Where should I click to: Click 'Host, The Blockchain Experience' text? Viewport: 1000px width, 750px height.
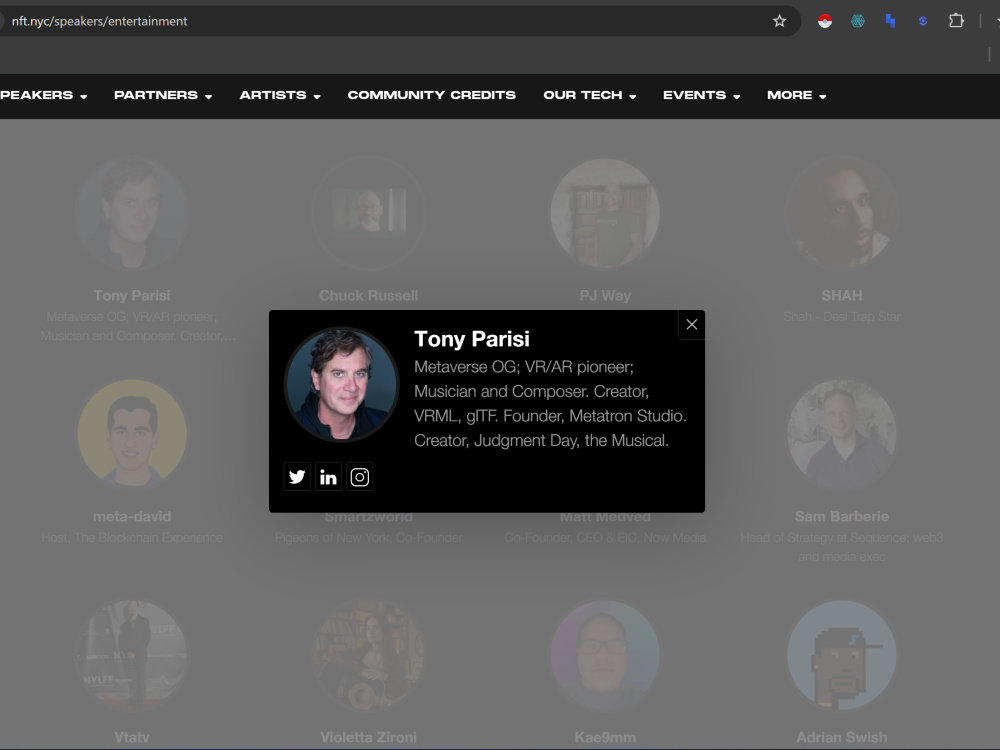coord(132,538)
